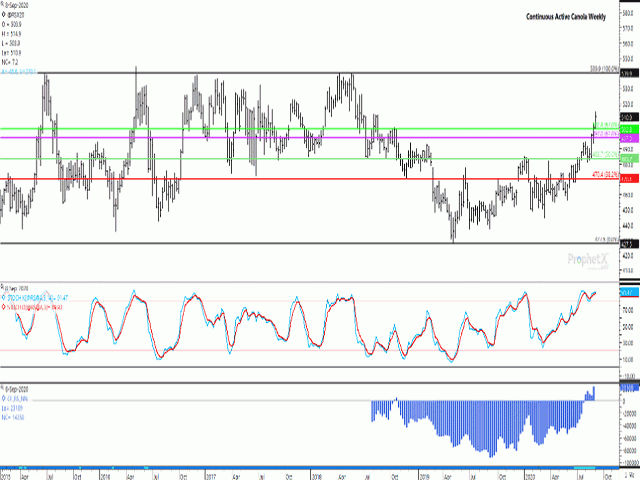Click the net change value NC= 7.2
The width and height of the screenshot is (640, 480).
(10, 62)
